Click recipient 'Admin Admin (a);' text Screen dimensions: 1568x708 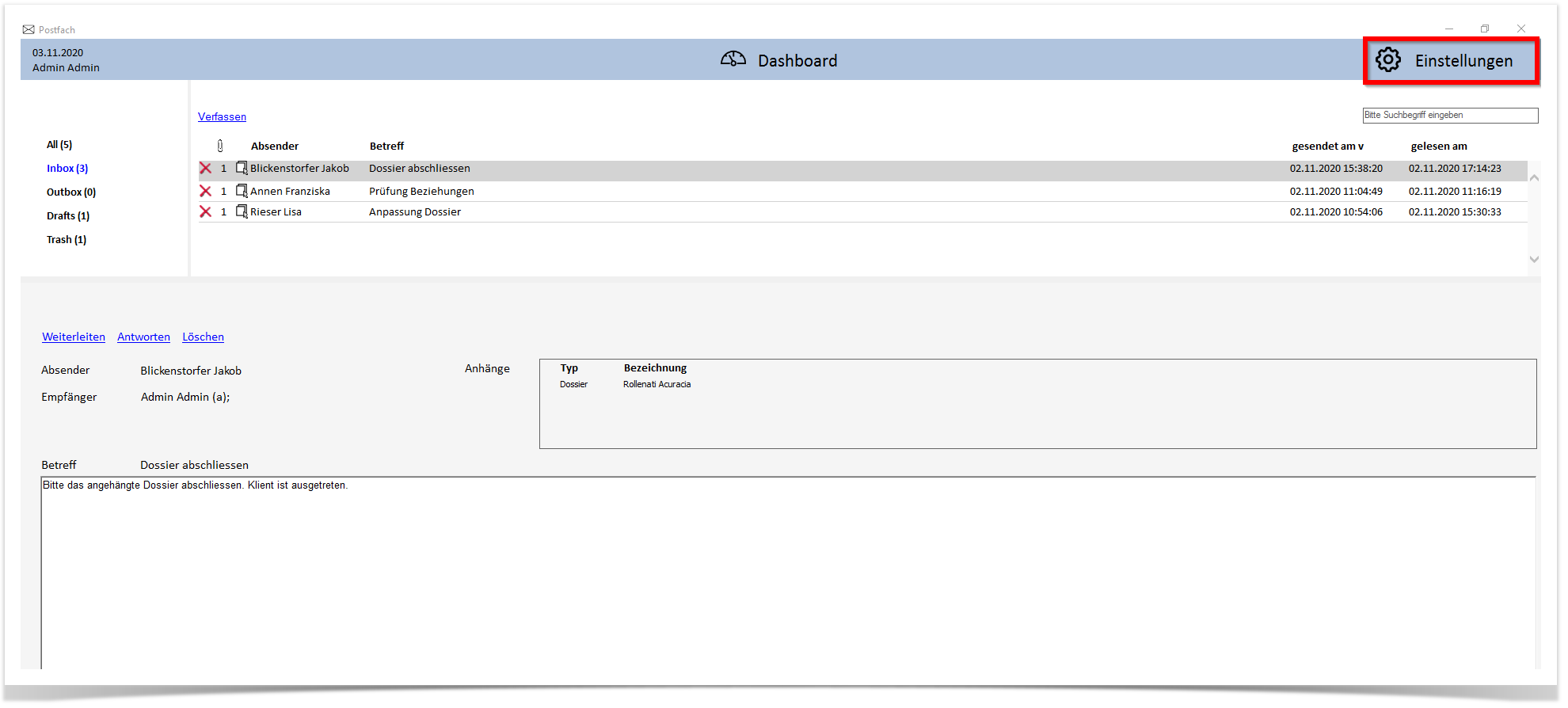185,398
